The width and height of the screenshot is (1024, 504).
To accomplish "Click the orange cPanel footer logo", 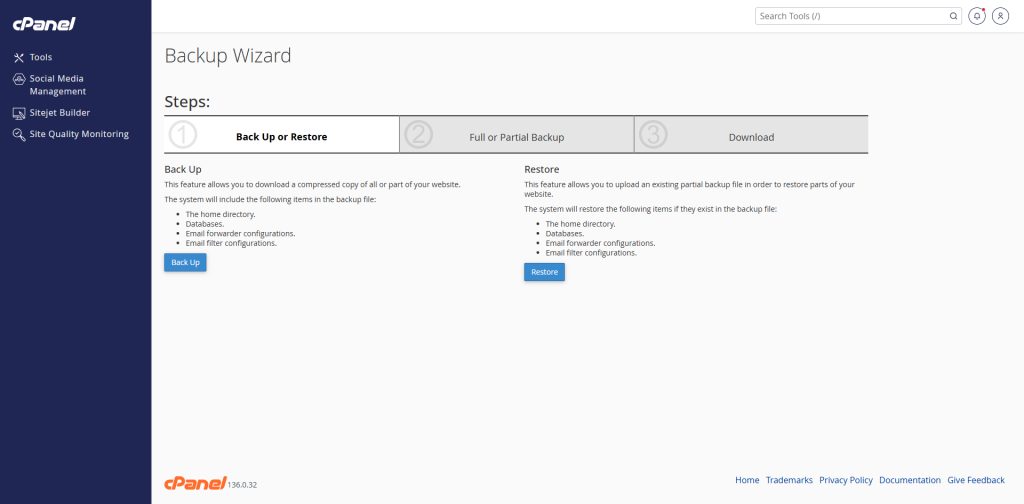I will click(195, 483).
